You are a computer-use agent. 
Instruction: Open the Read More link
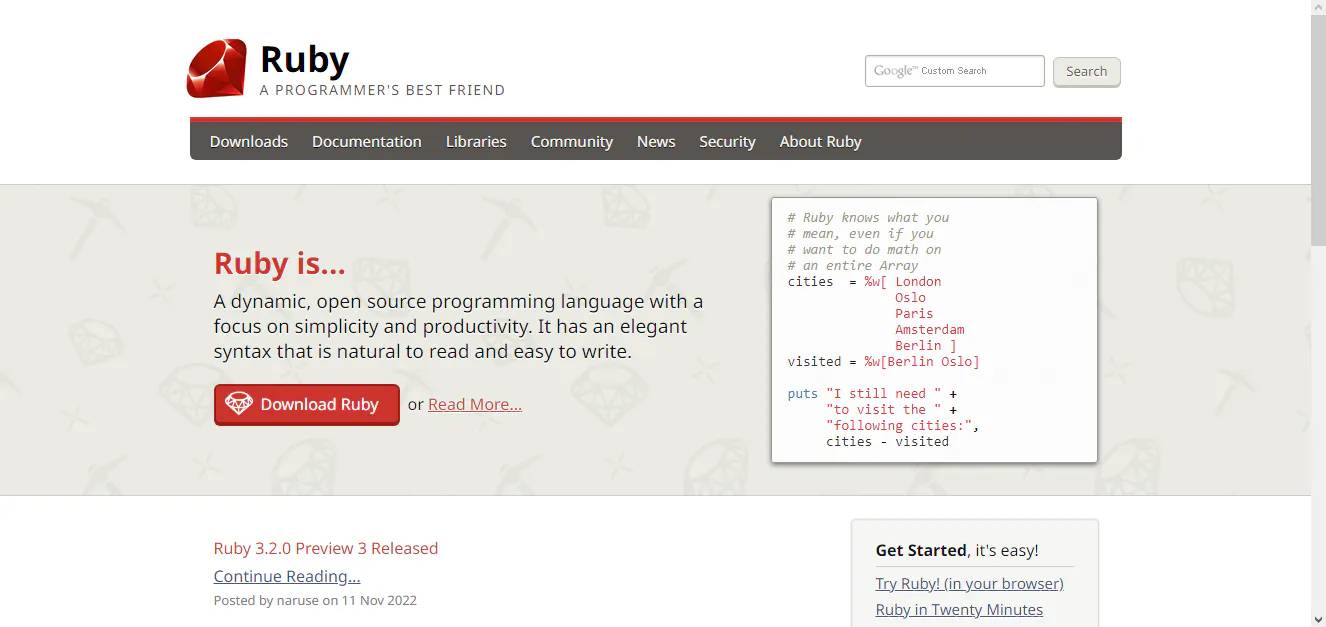475,403
